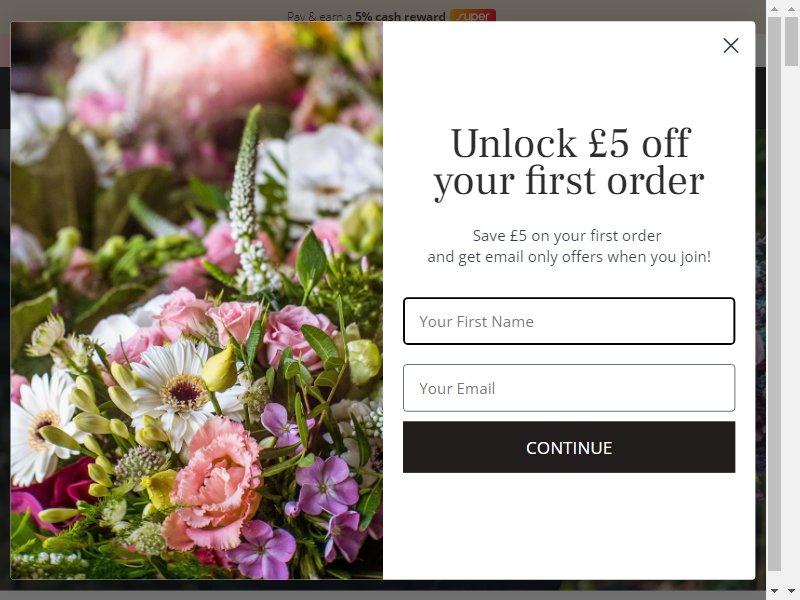800x600 pixels.
Task: Click the Your First Name field
Action: pyautogui.click(x=569, y=321)
